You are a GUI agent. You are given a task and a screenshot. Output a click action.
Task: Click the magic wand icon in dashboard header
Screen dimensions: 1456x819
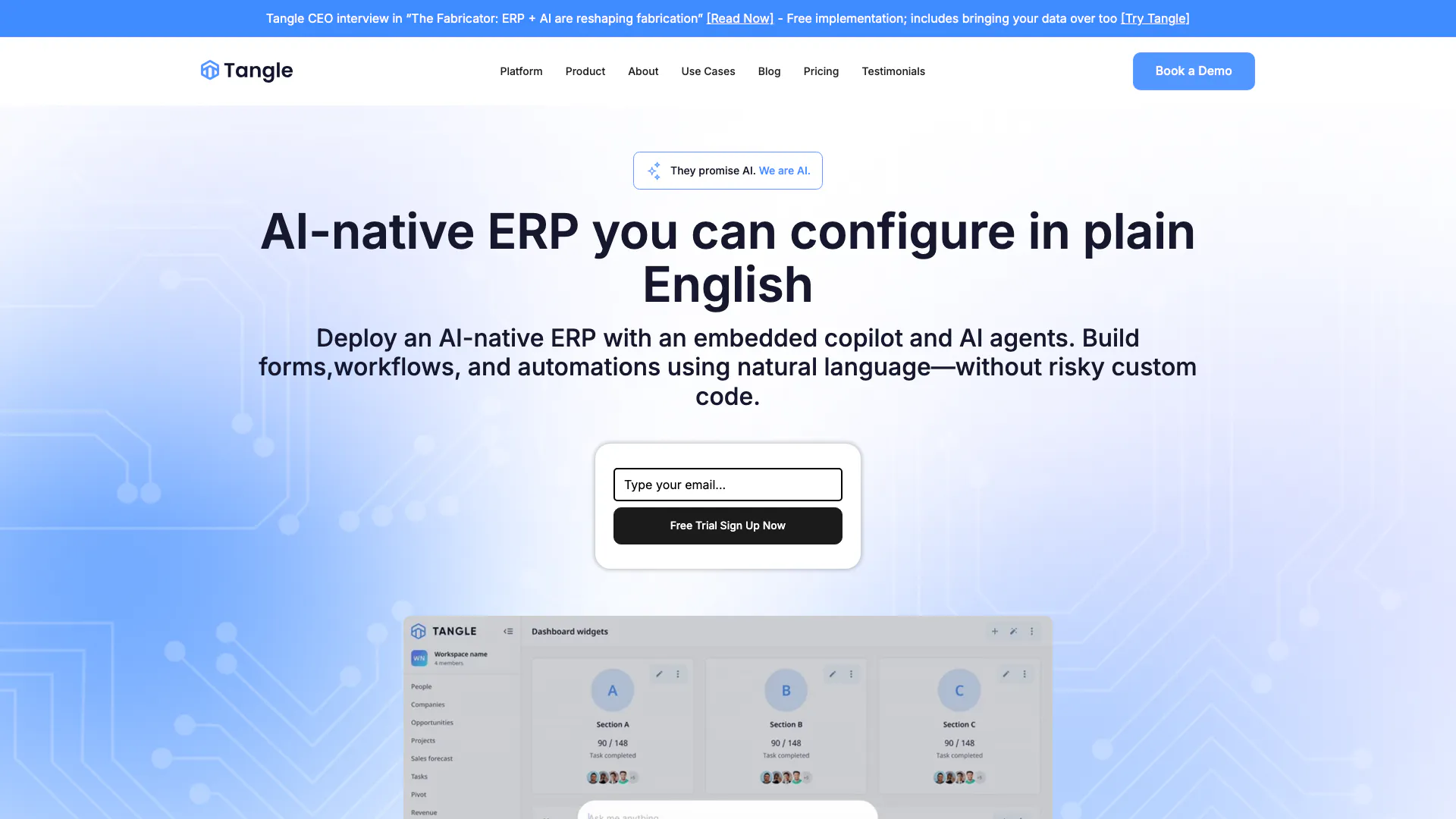click(1013, 631)
